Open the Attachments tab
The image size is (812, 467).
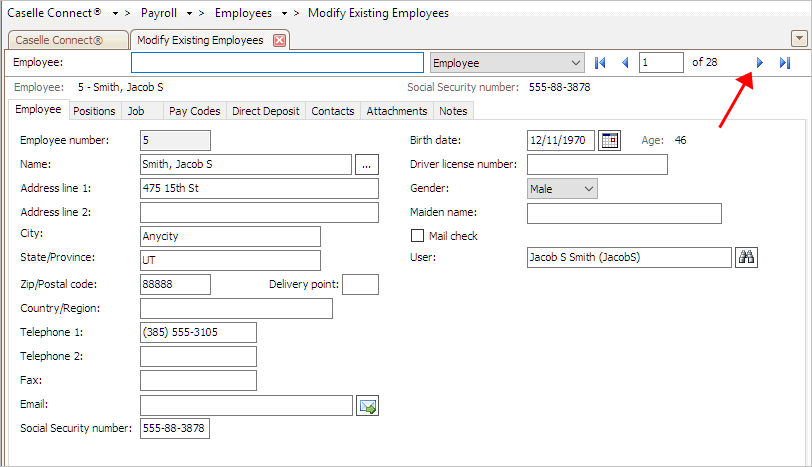[396, 111]
